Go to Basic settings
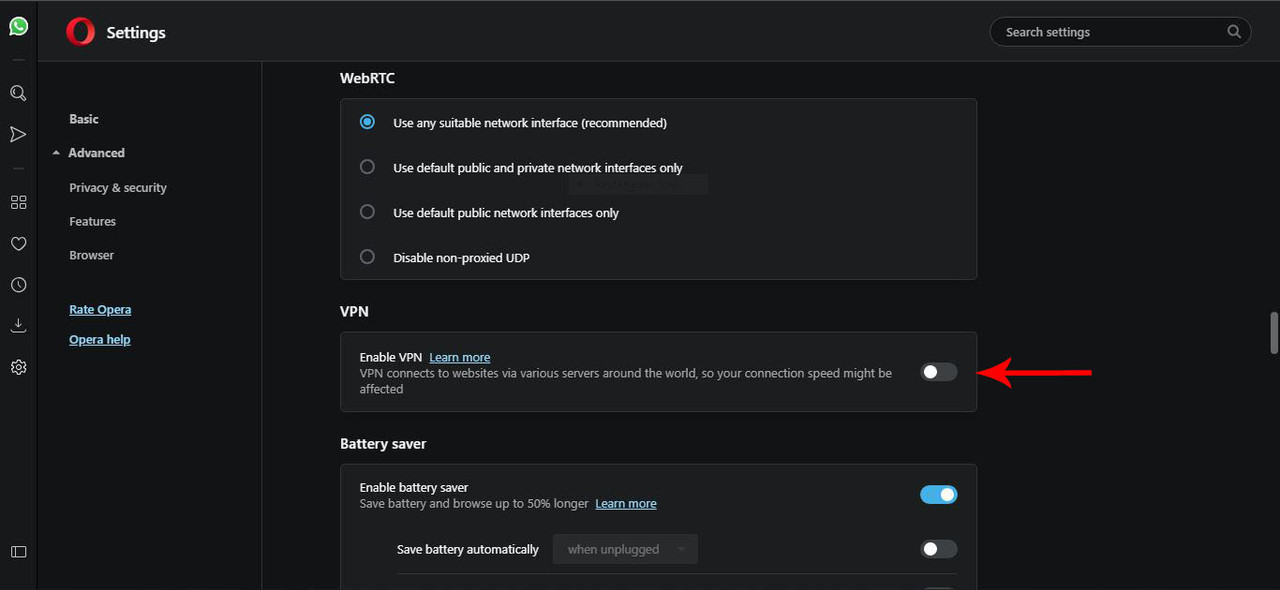1280x590 pixels. pos(84,119)
